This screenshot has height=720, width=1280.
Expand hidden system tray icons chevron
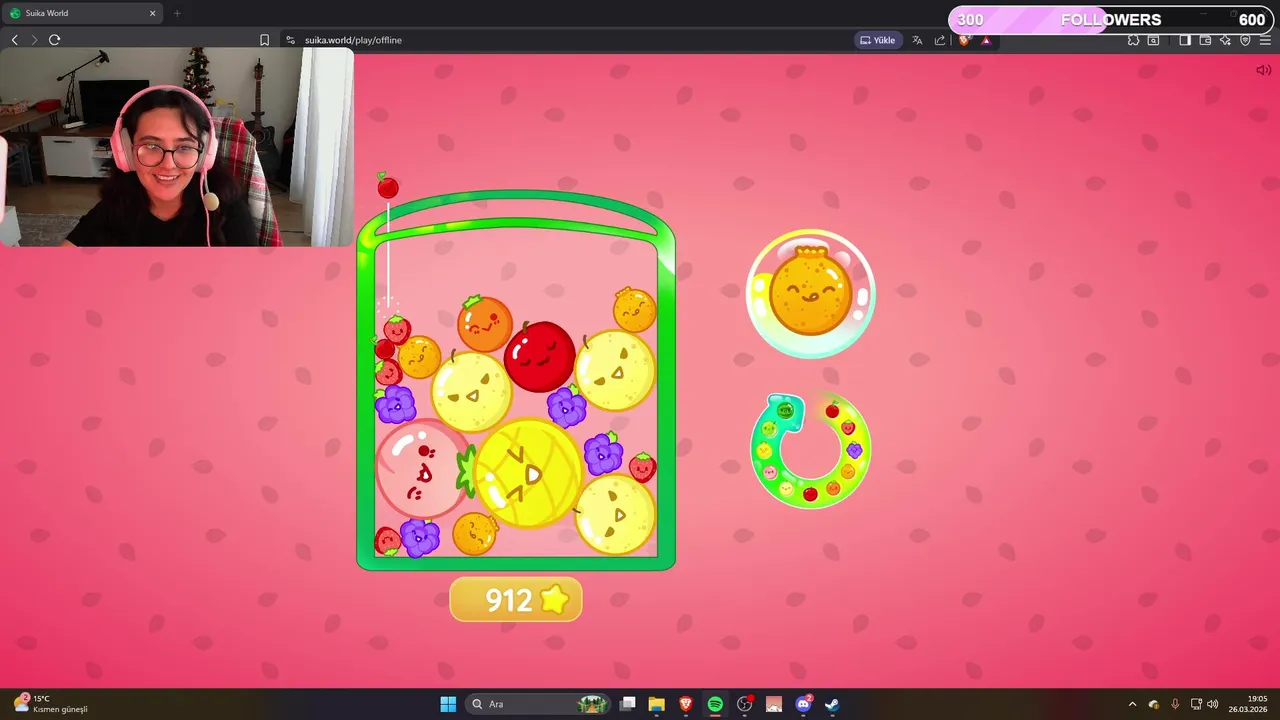1132,704
